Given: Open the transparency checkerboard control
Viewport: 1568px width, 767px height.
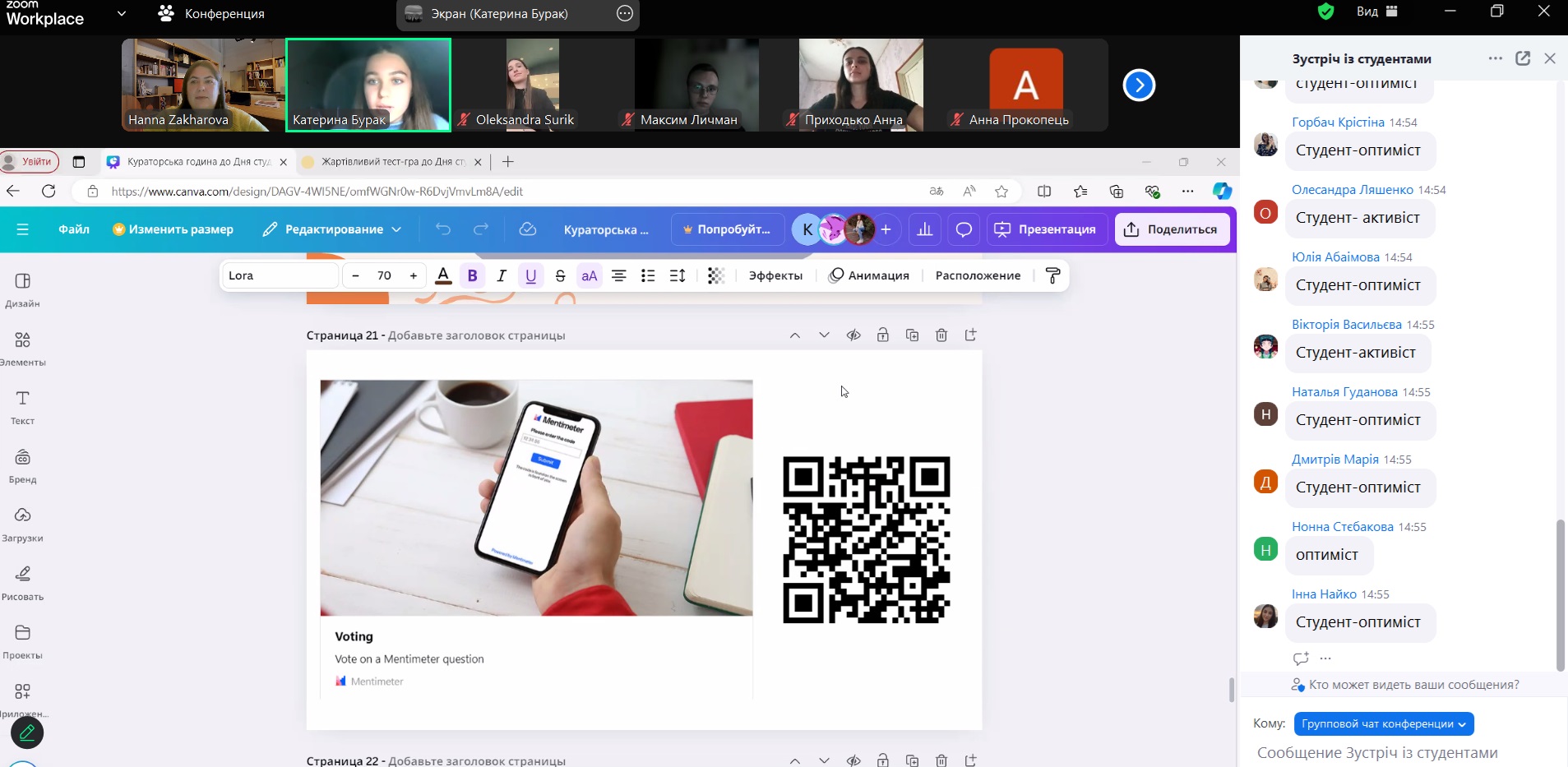Looking at the screenshot, I should tap(716, 275).
